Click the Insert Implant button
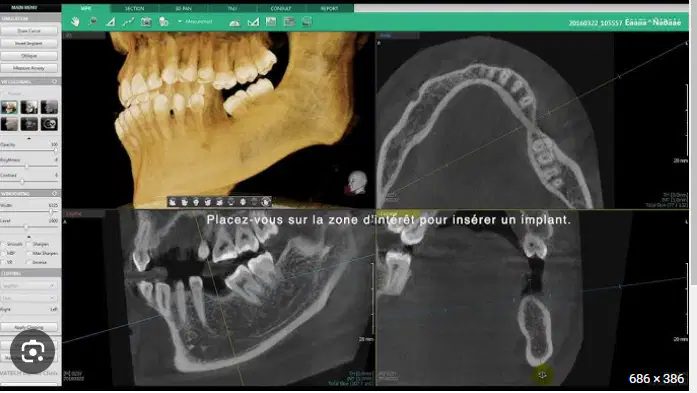The width and height of the screenshot is (697, 393). coord(29,44)
